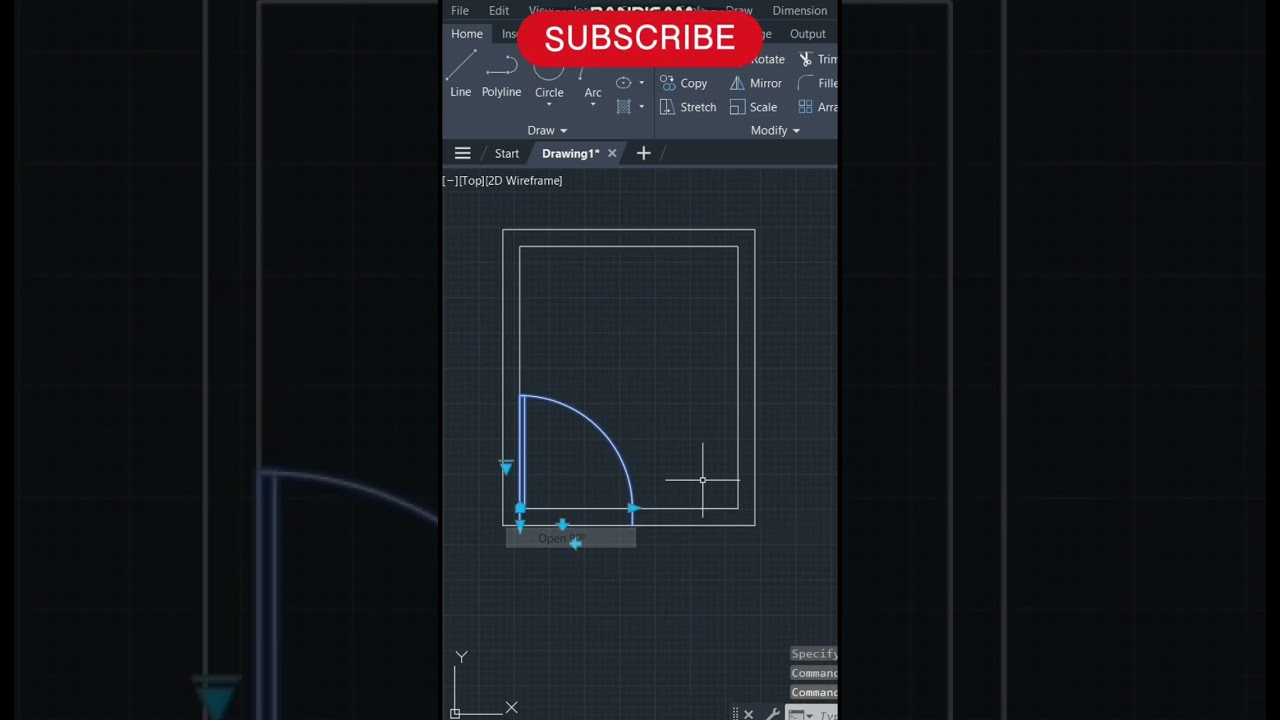Select the Trim tool
1280x720 pixels.
point(818,59)
